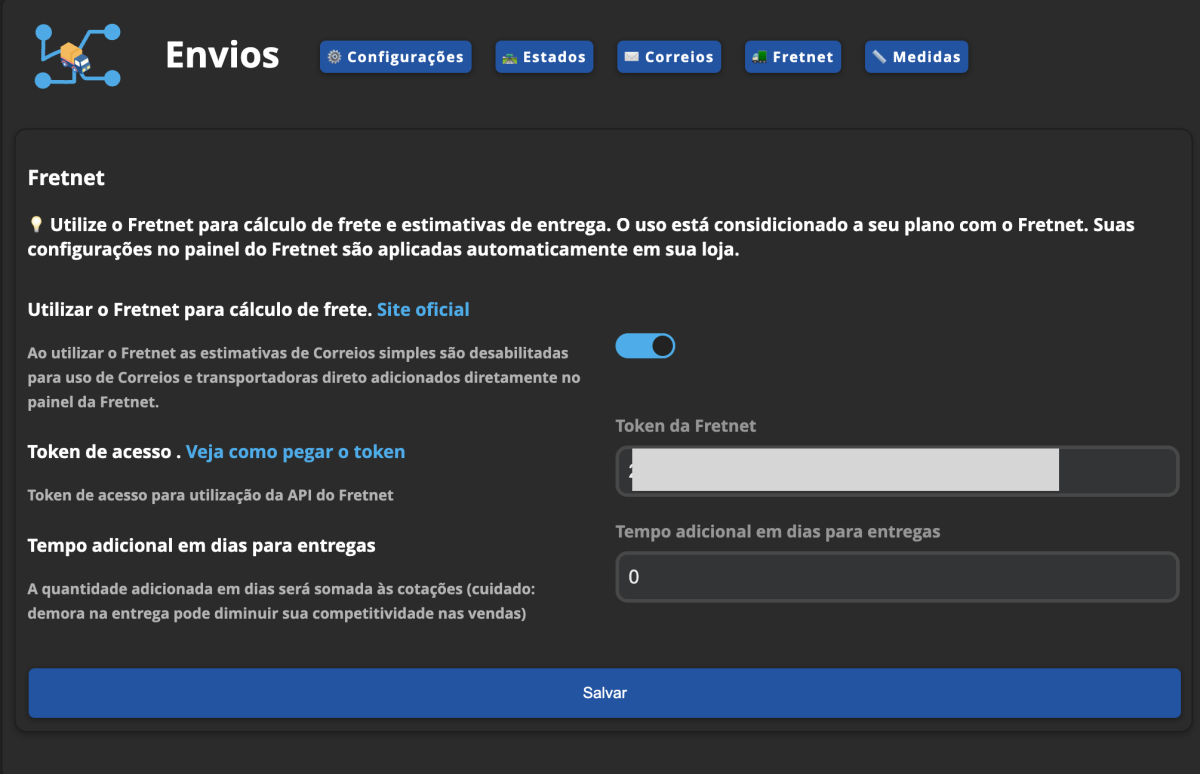Focus the Token da Fretnet input field

[897, 471]
